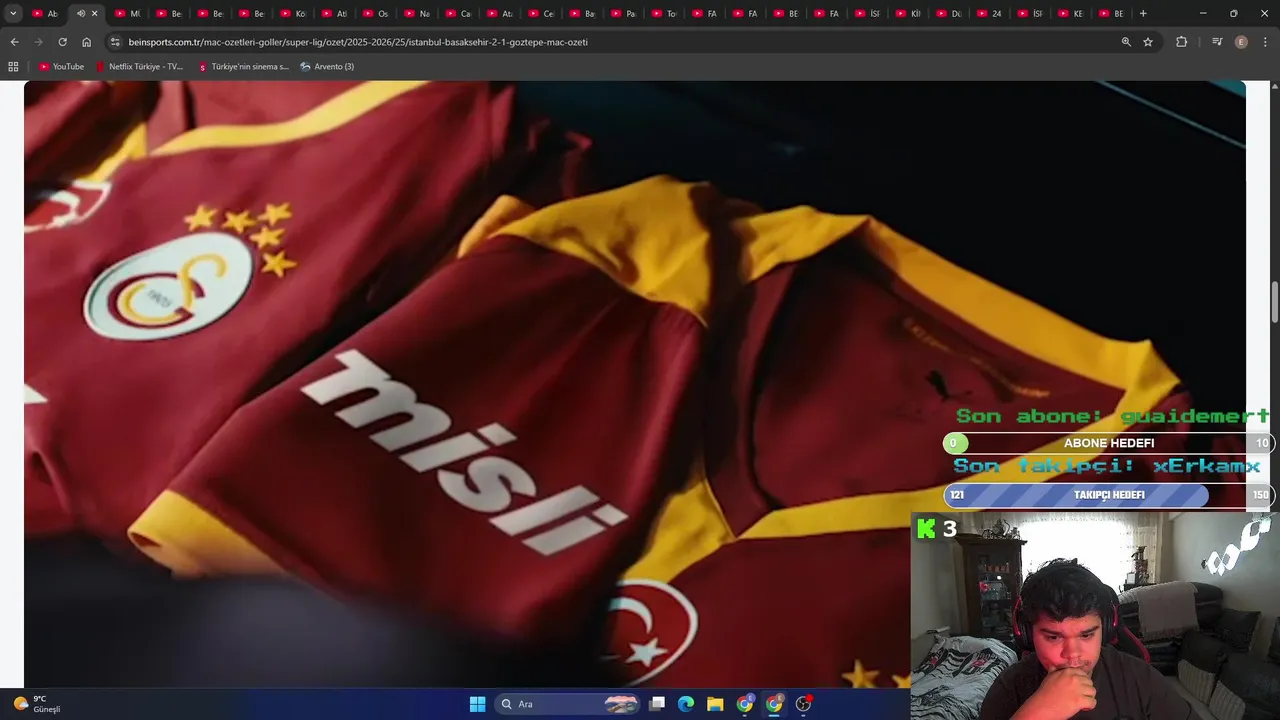1280x720 pixels.
Task: Bookmark this page with the star
Action: 1148,42
